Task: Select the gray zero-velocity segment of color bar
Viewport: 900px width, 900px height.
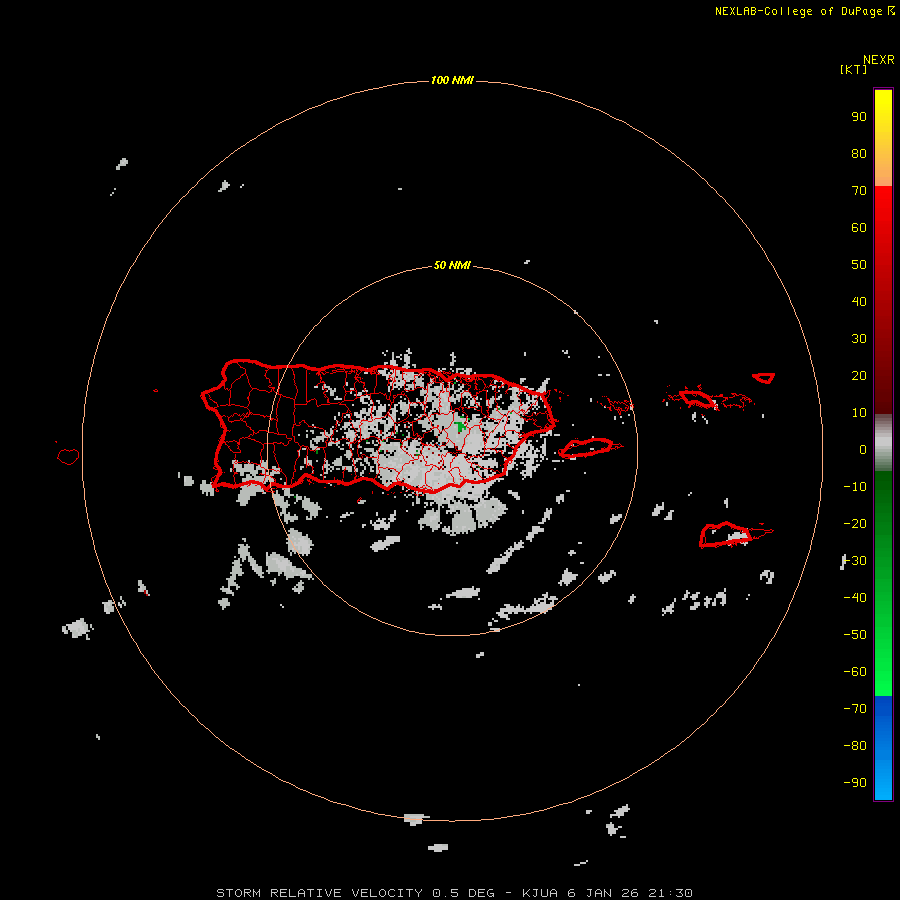Action: click(x=883, y=443)
